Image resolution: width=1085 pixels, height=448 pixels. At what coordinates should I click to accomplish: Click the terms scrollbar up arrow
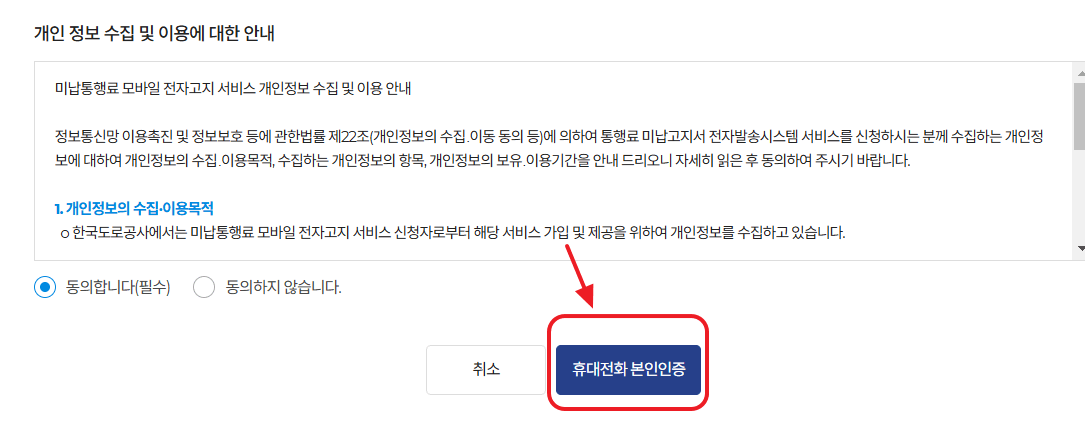pos(1079,72)
